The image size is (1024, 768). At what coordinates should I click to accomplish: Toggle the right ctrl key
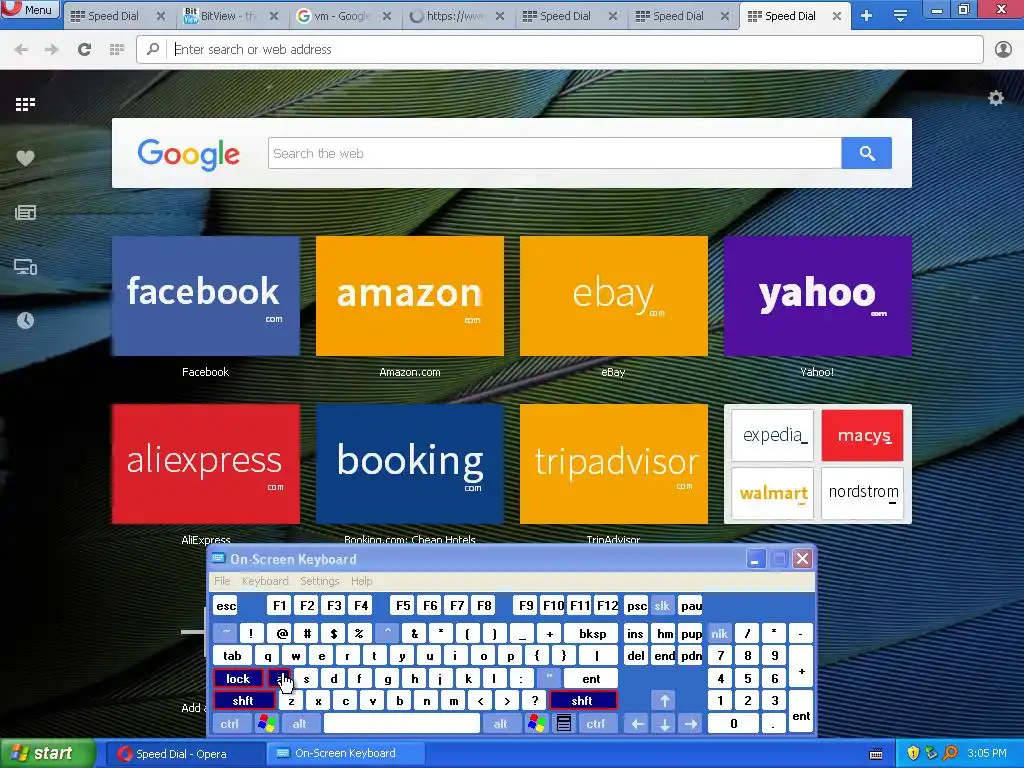pyautogui.click(x=595, y=724)
